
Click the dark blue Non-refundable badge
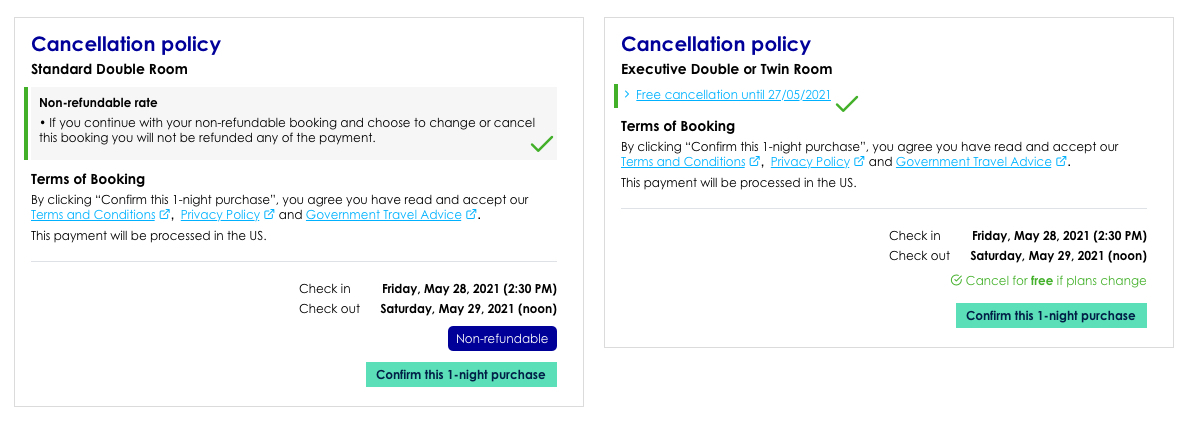coord(502,338)
